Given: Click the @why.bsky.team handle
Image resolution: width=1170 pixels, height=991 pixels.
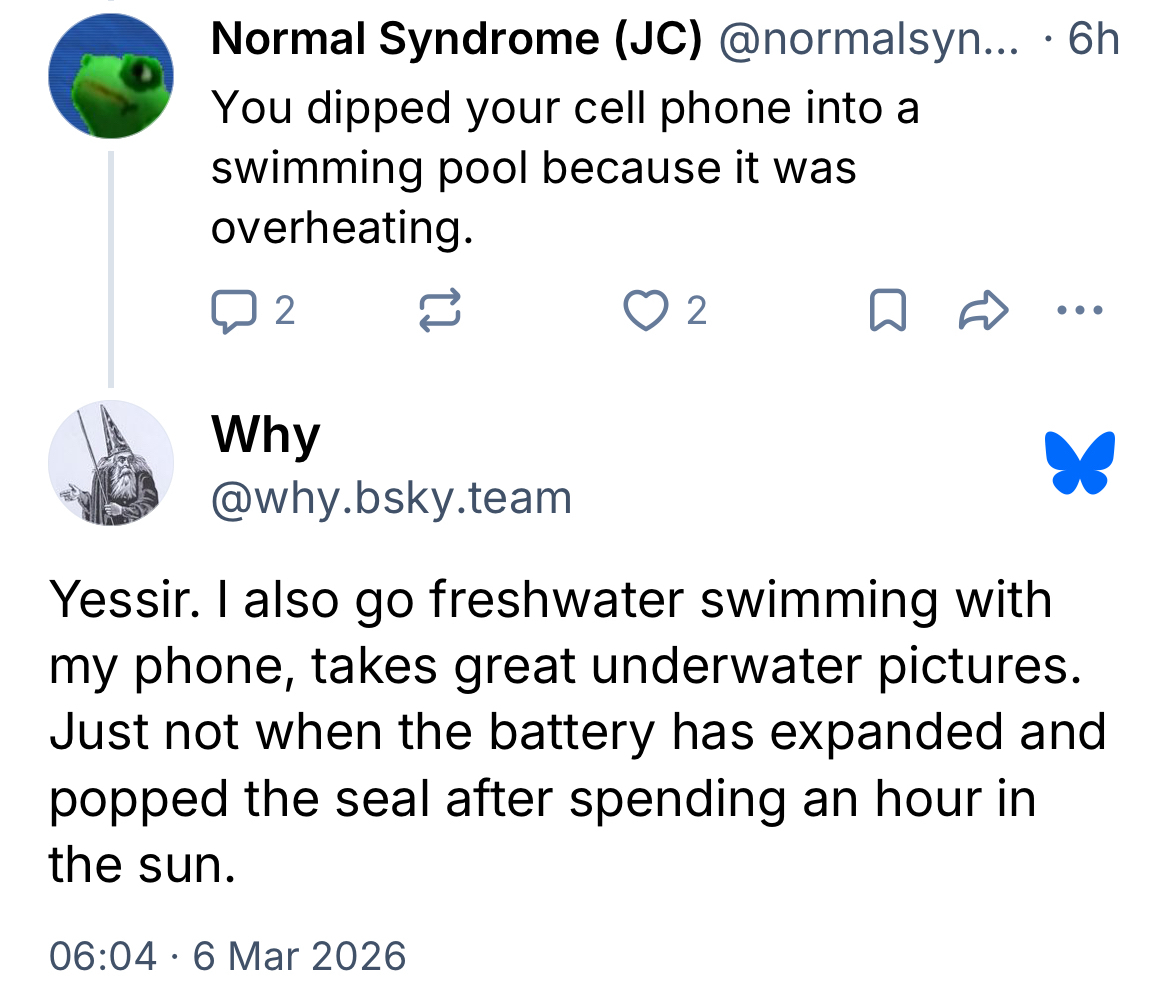Looking at the screenshot, I should coord(391,497).
